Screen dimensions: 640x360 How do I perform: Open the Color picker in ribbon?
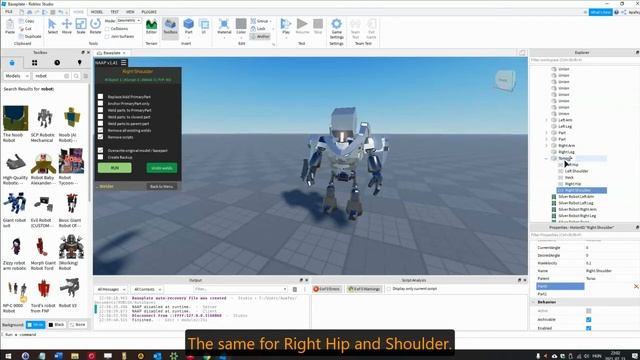241,27
